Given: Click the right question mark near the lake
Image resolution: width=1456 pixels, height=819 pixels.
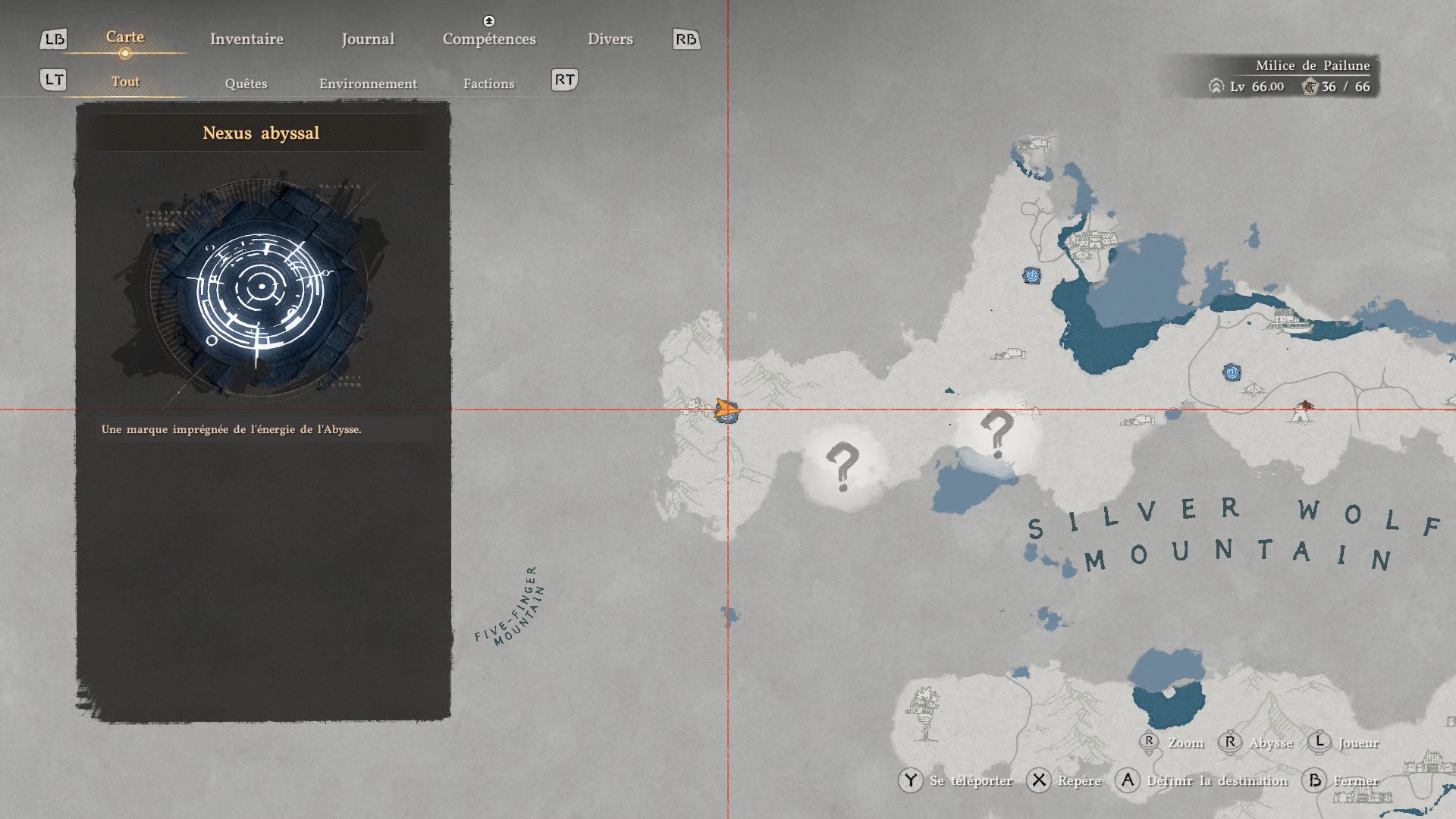Looking at the screenshot, I should pyautogui.click(x=996, y=433).
